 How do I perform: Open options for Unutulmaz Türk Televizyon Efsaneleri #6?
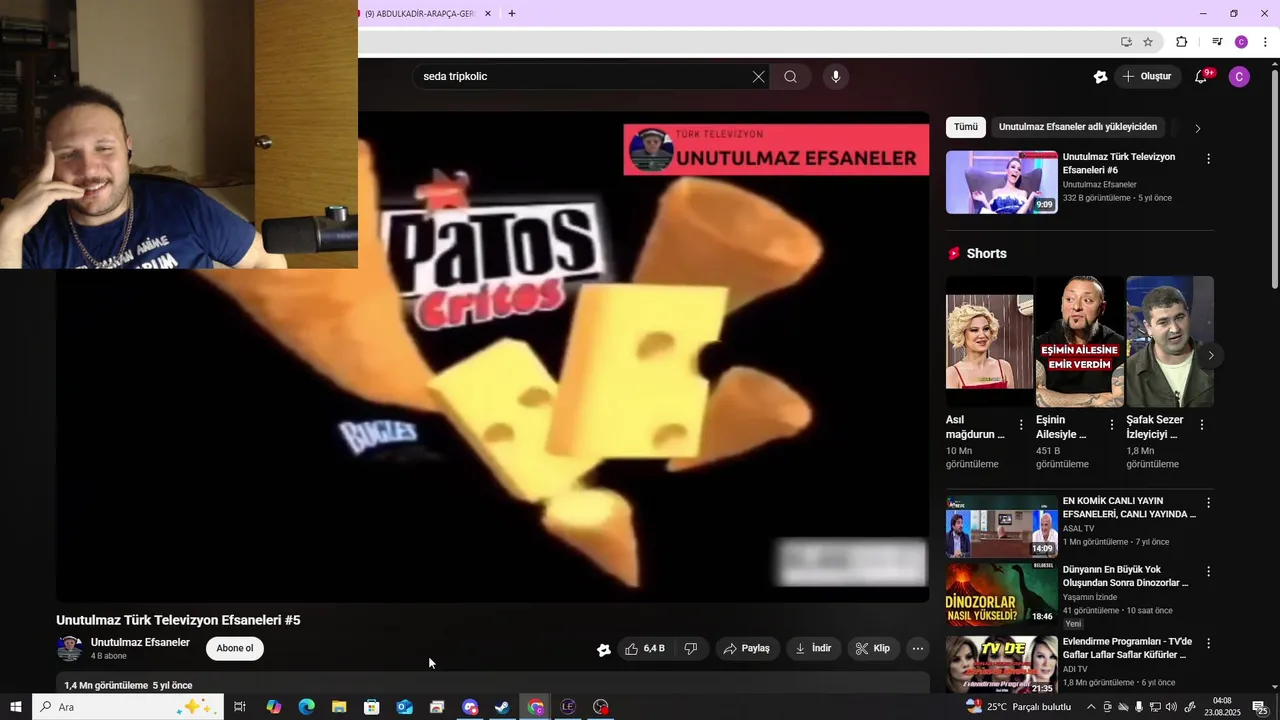coord(1208,159)
